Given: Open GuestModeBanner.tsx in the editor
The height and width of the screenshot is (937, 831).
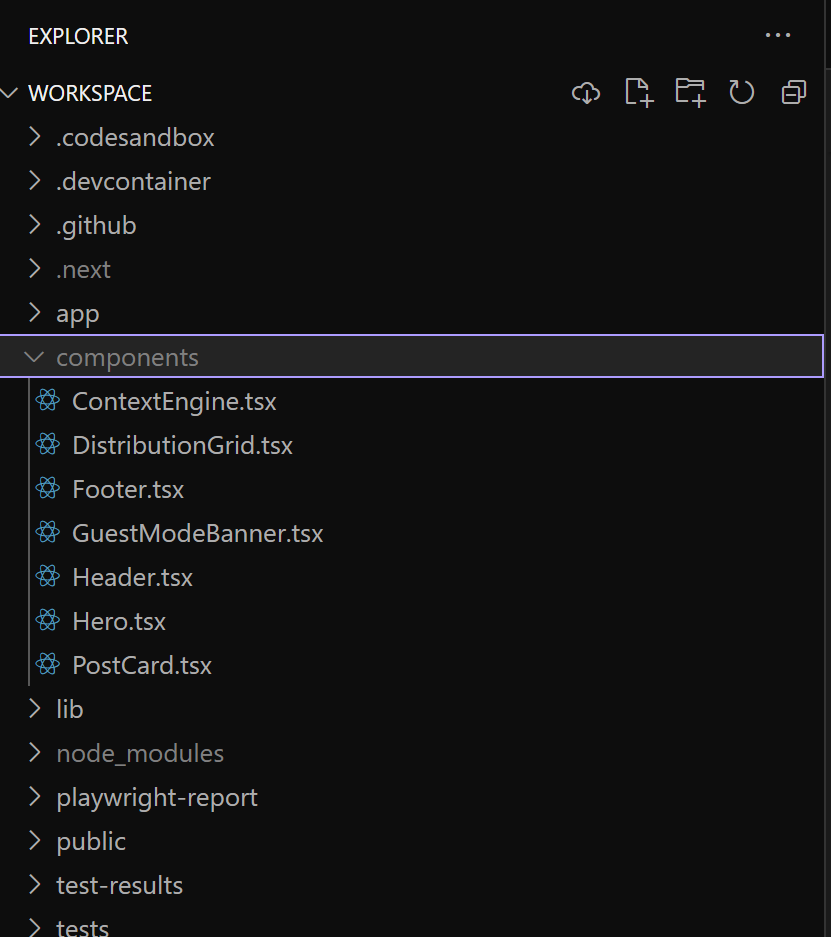Looking at the screenshot, I should (x=197, y=533).
